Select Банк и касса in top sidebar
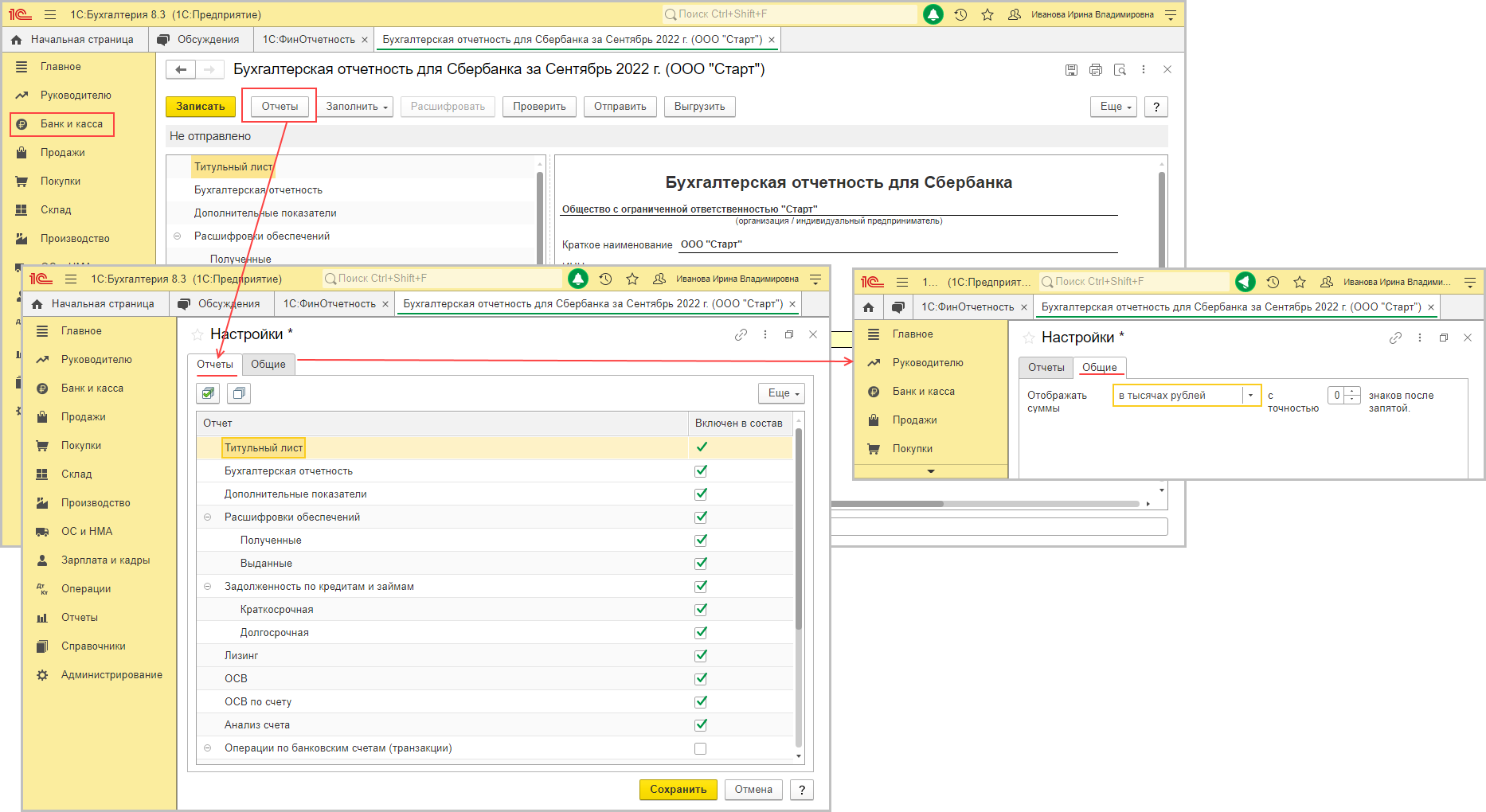The image size is (1486, 812). click(x=62, y=124)
